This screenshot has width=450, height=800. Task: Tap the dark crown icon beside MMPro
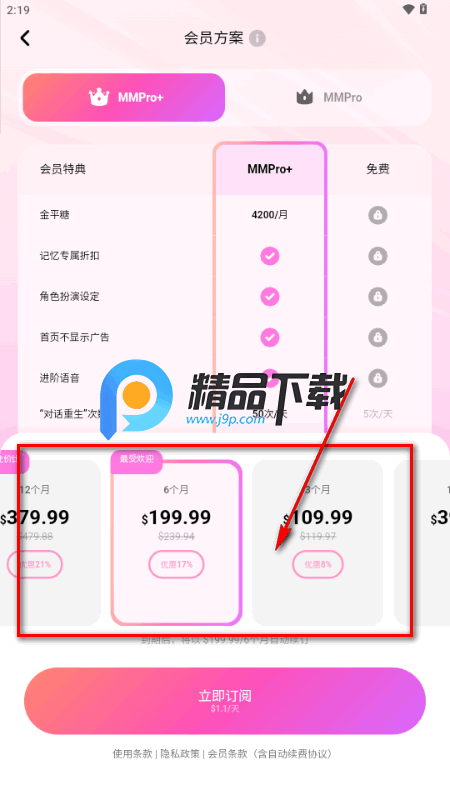[305, 97]
